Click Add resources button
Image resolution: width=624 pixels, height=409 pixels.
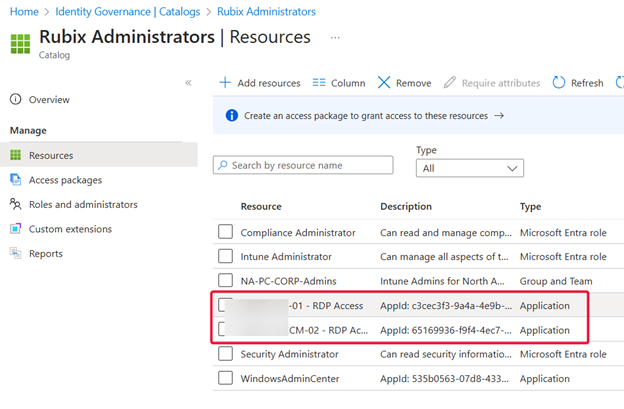coord(260,83)
